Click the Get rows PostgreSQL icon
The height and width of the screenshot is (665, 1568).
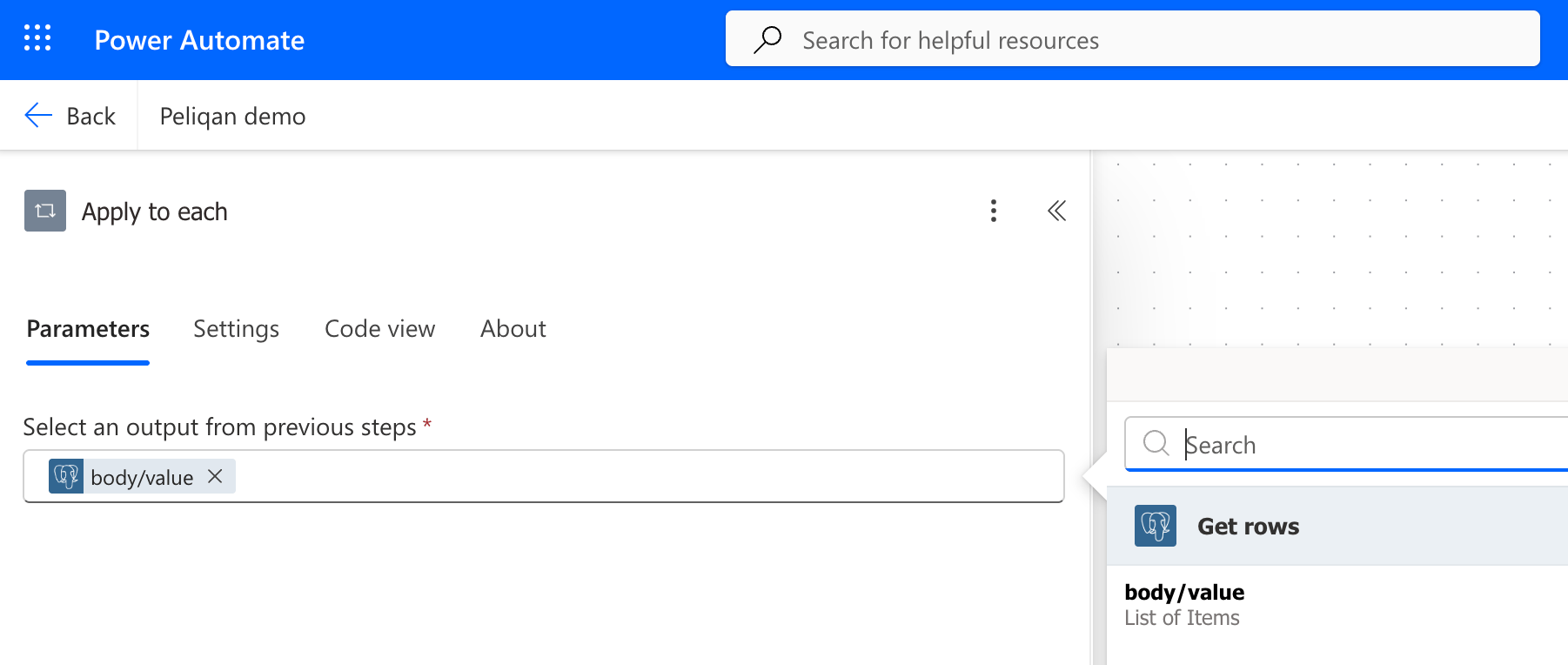[1156, 526]
